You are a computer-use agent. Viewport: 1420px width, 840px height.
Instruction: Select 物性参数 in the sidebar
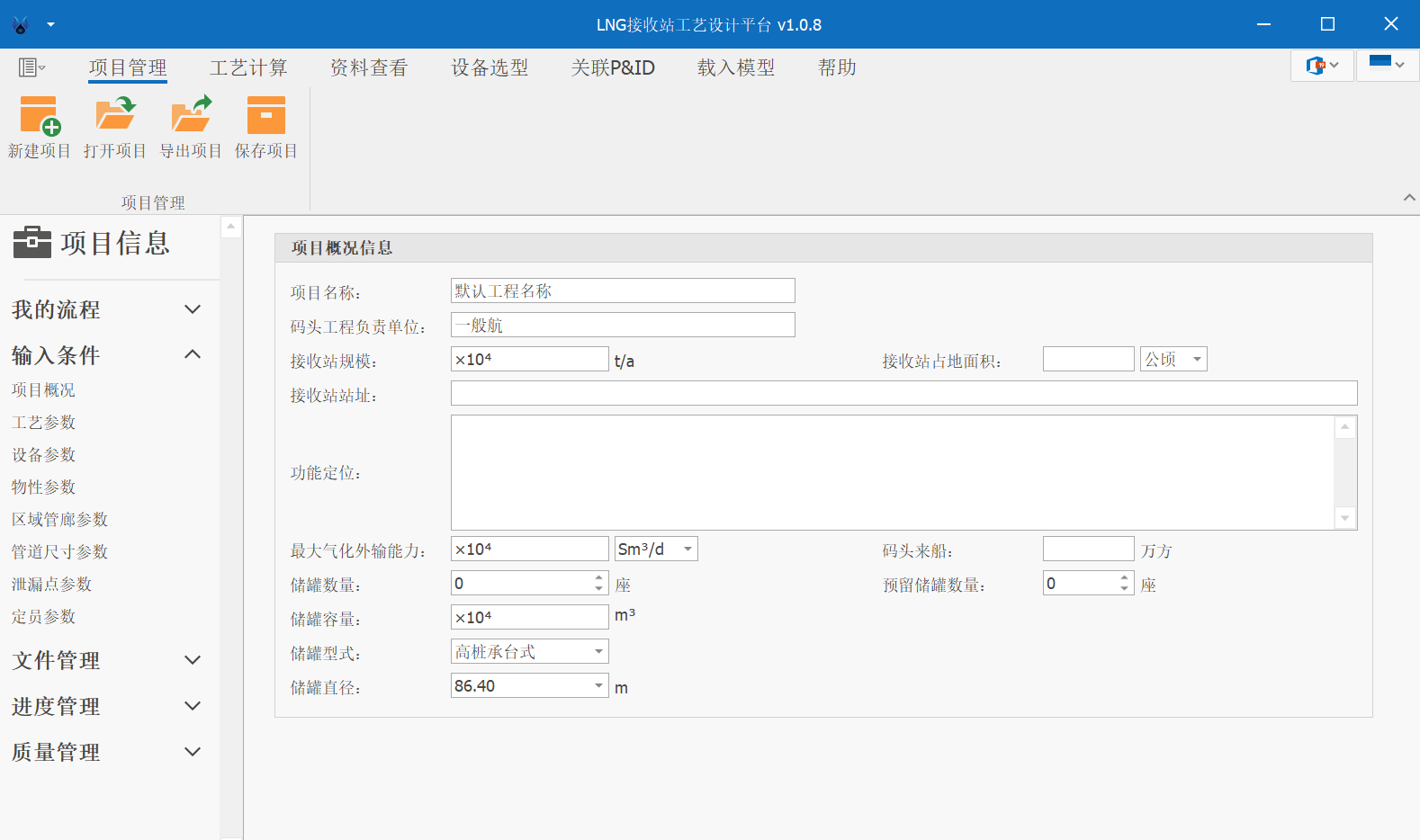[x=43, y=487]
